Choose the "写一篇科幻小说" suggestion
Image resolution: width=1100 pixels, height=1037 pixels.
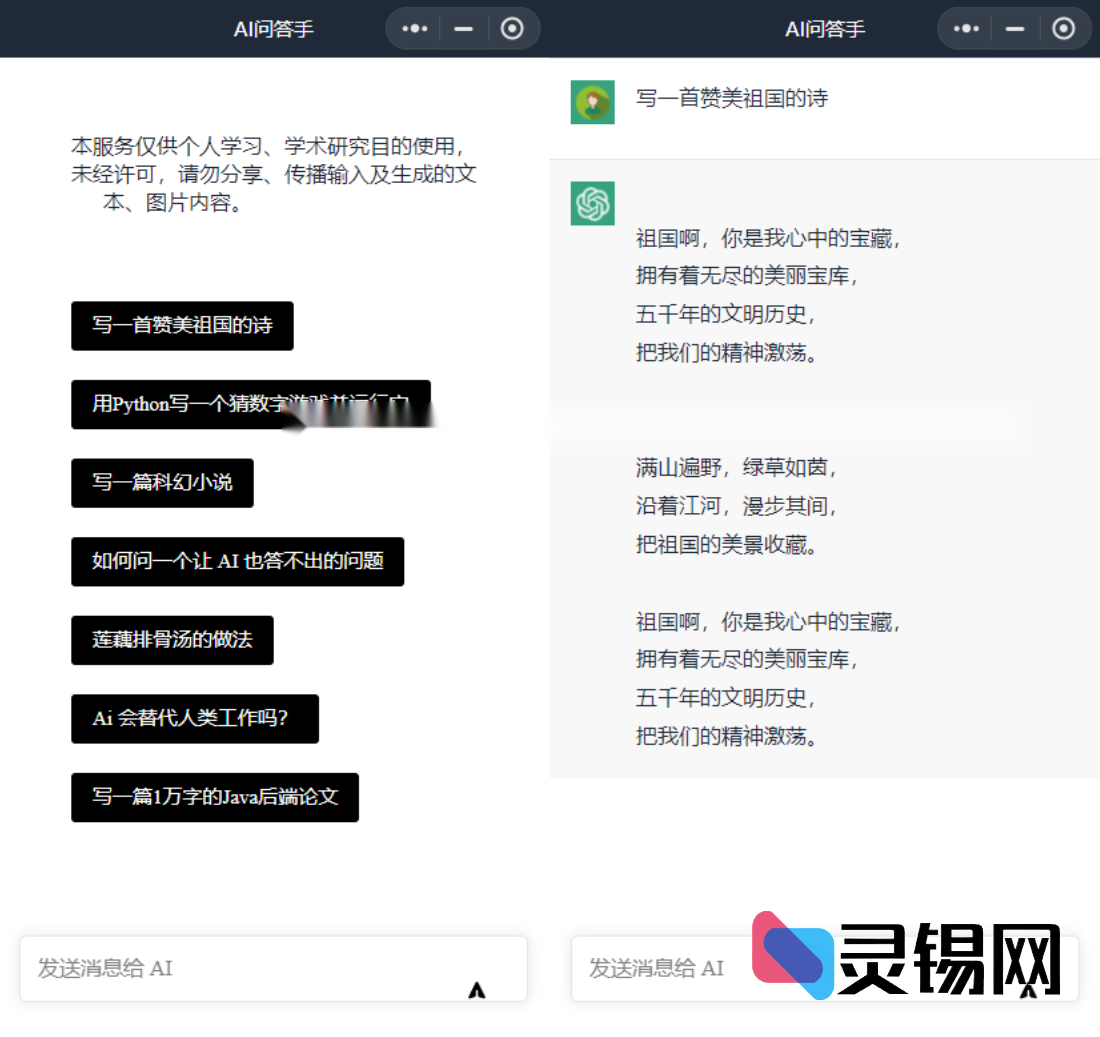162,483
